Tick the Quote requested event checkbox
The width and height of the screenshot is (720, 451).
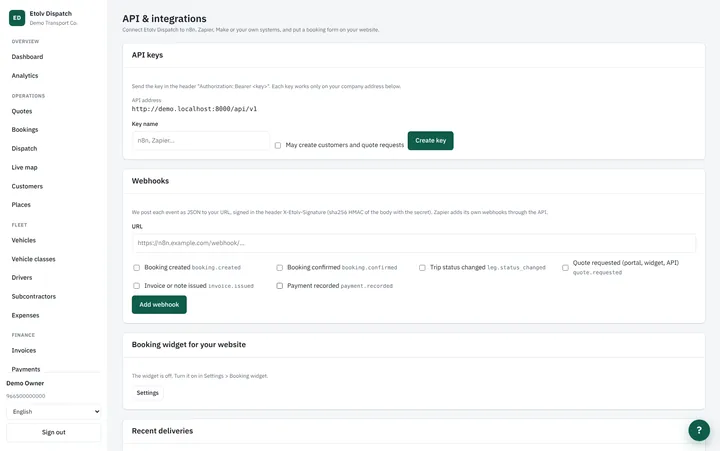565,267
